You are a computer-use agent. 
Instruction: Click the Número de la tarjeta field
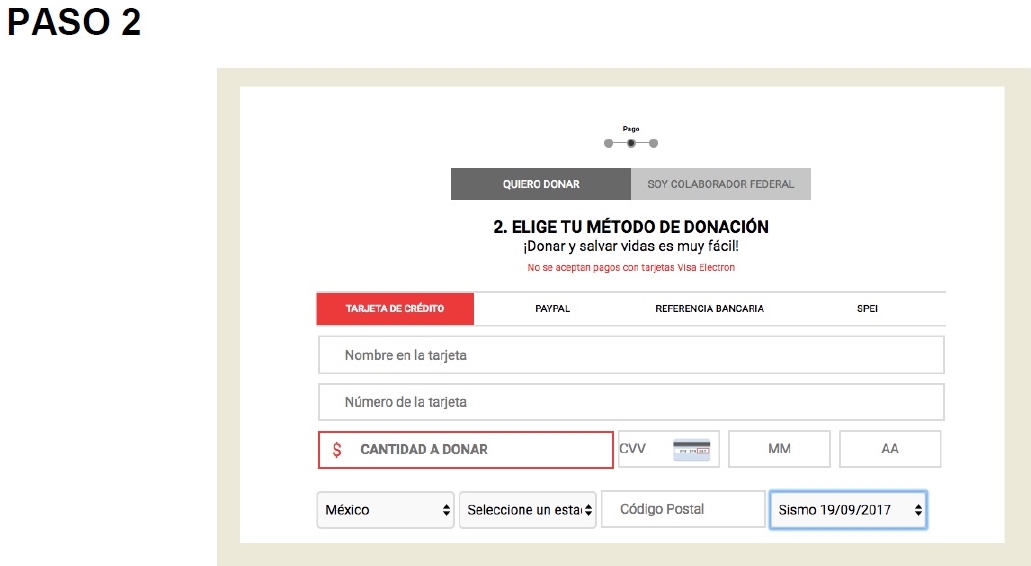pyautogui.click(x=631, y=402)
